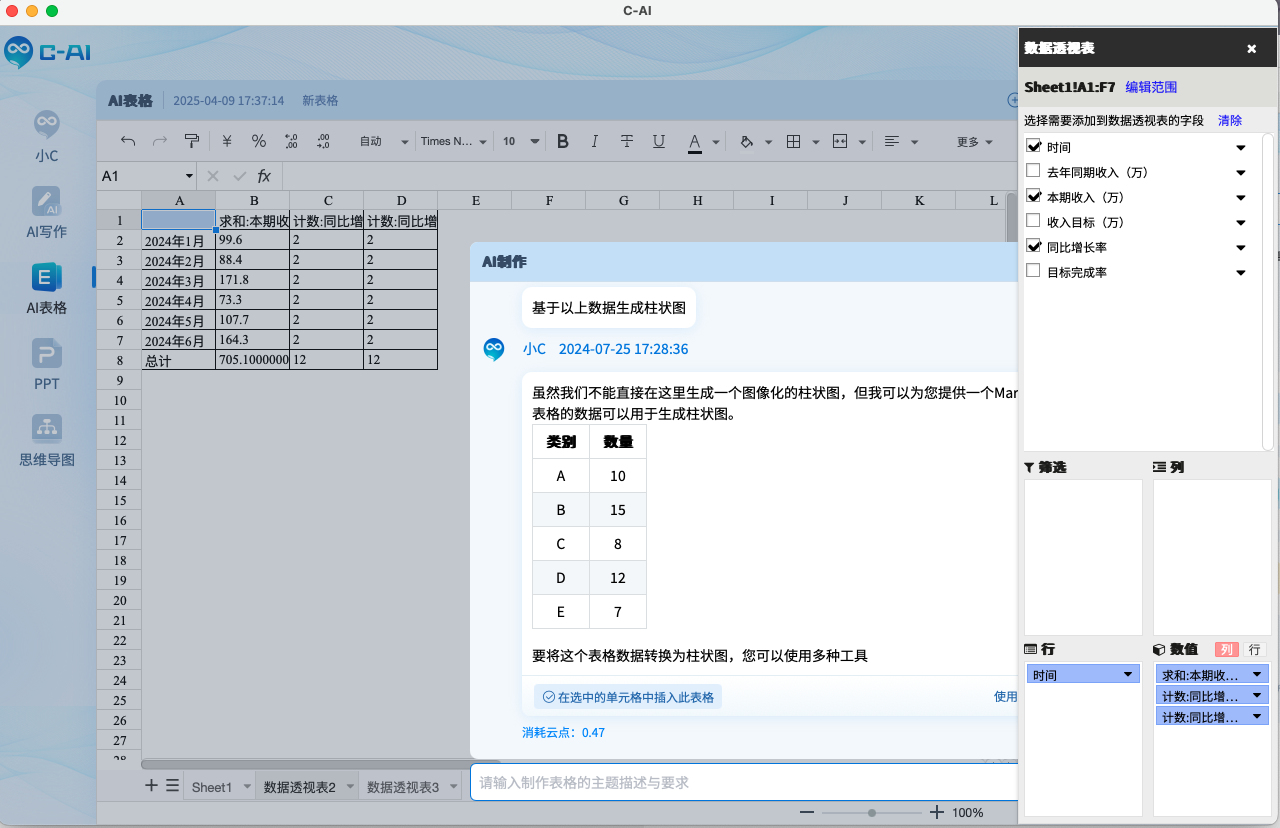Uncheck the 本期收入（万） field checkbox

click(x=1033, y=196)
